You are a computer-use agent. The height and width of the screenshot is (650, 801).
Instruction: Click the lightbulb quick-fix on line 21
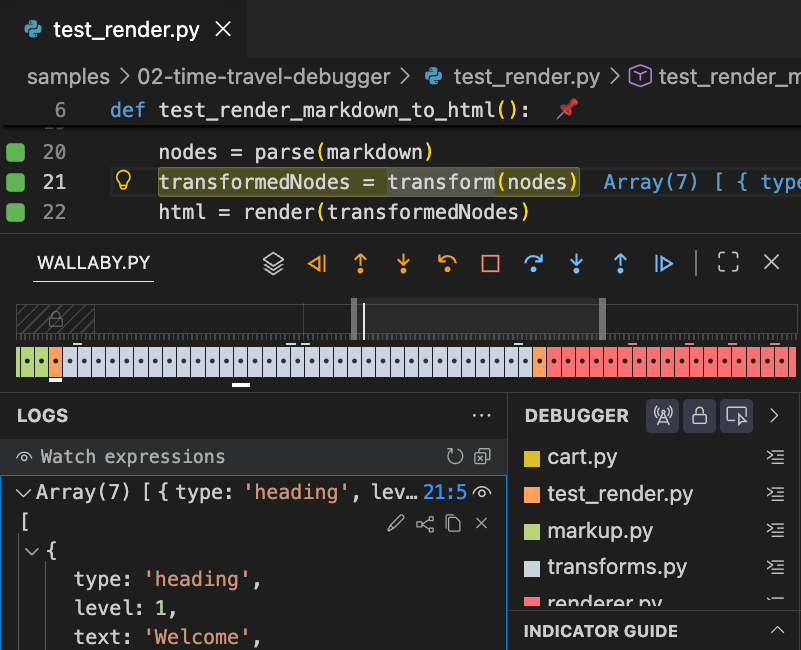(x=123, y=181)
